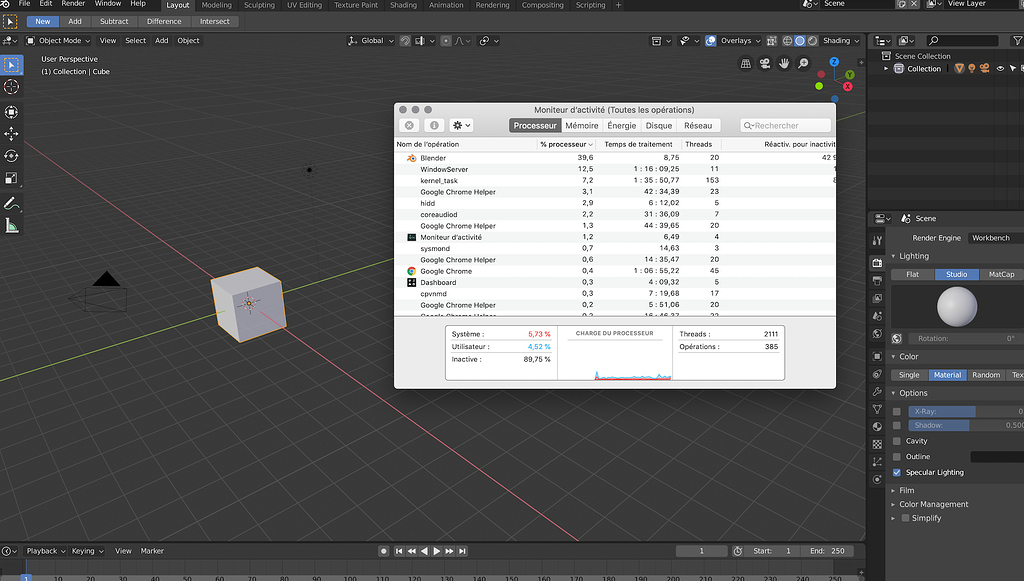Click the camera view icon in the viewport
Image resolution: width=1024 pixels, height=581 pixels.
pos(763,63)
